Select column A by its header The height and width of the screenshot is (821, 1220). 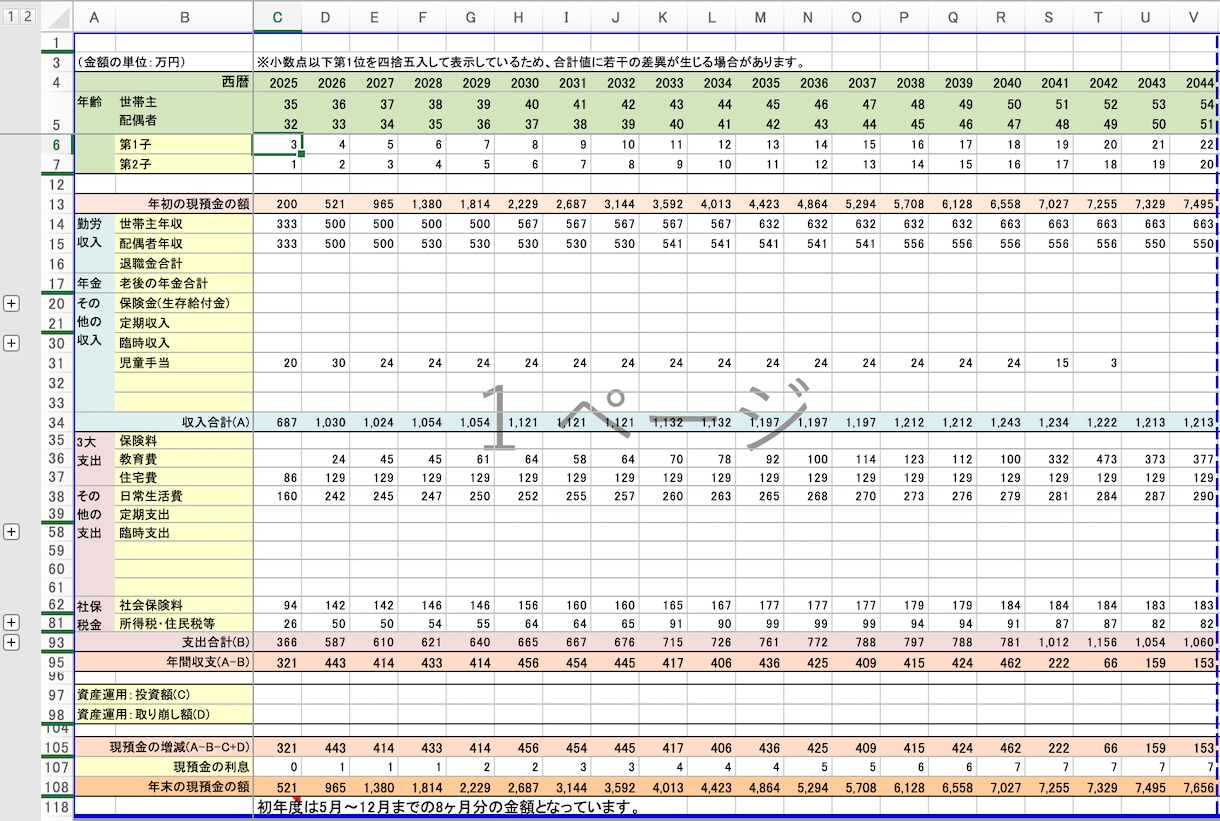94,16
